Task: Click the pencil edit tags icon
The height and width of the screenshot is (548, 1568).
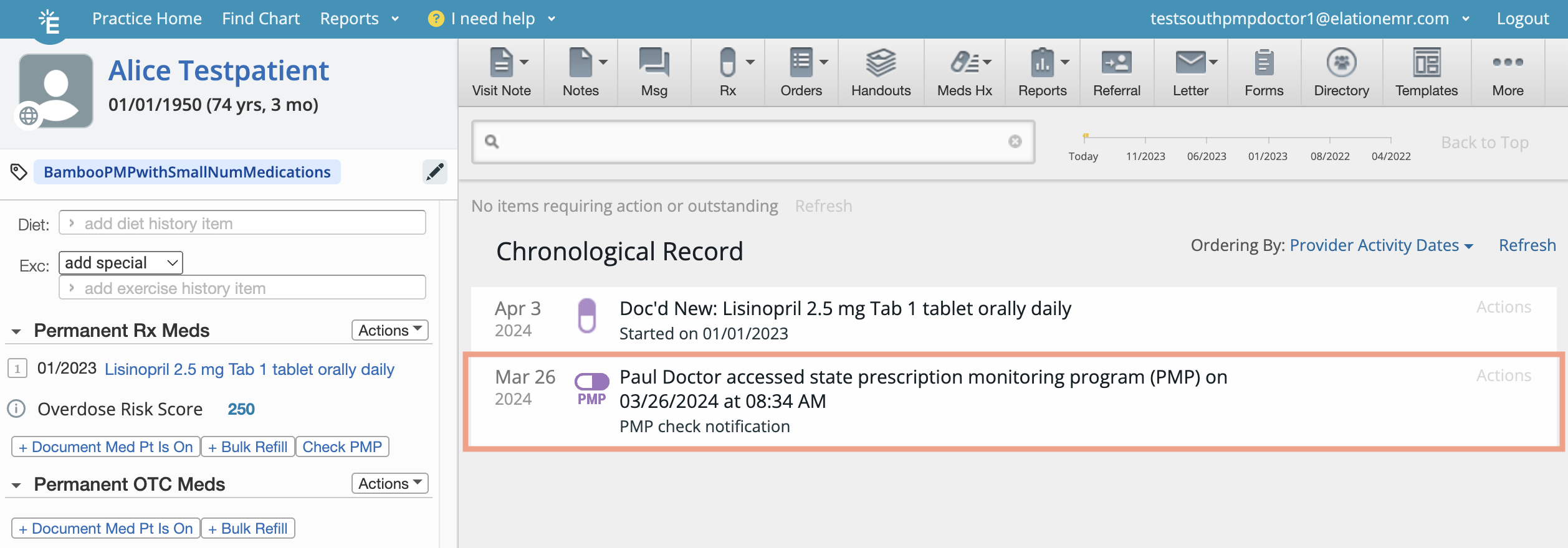Action: 435,172
